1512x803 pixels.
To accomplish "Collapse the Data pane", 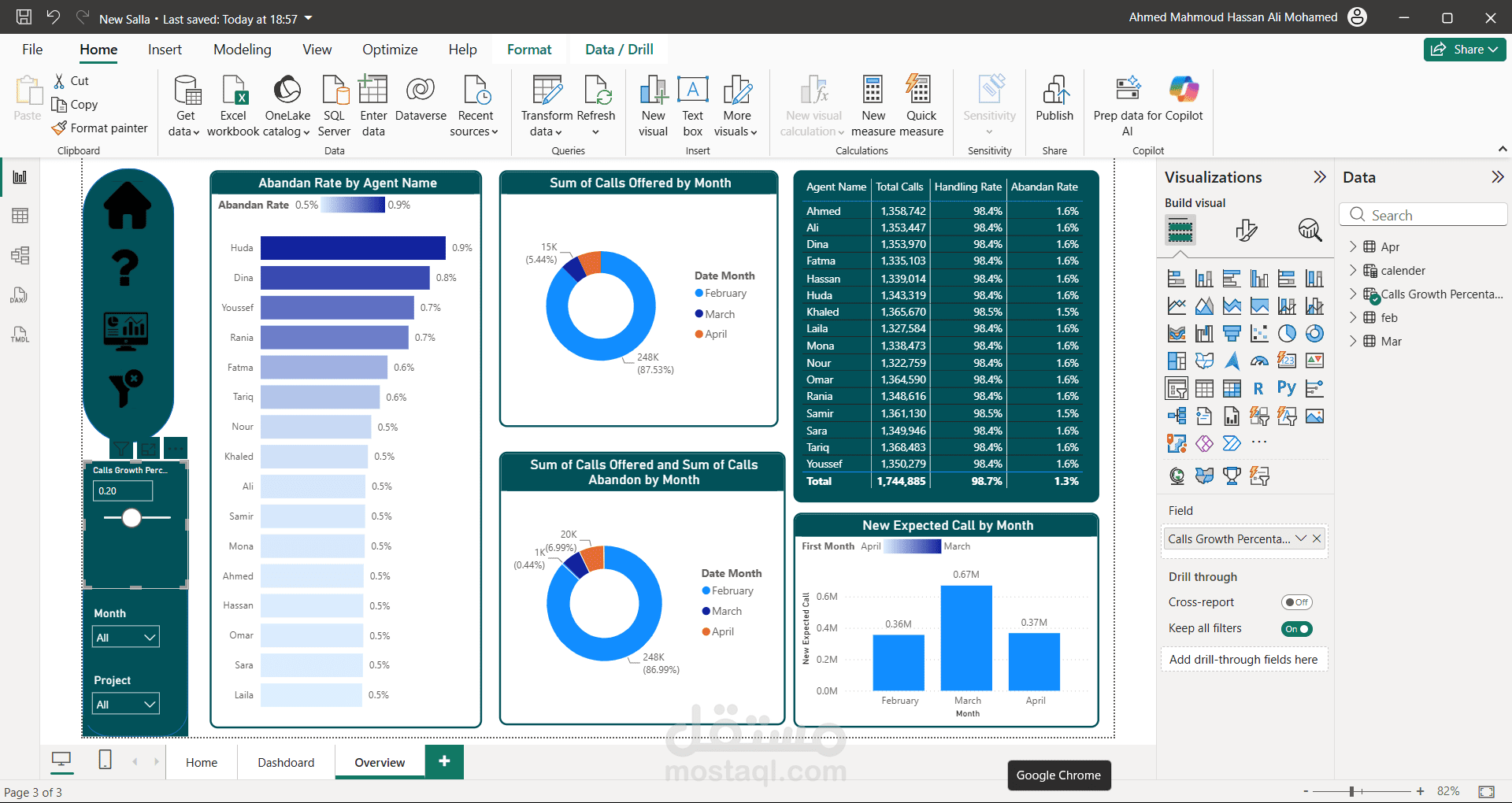I will click(1497, 177).
